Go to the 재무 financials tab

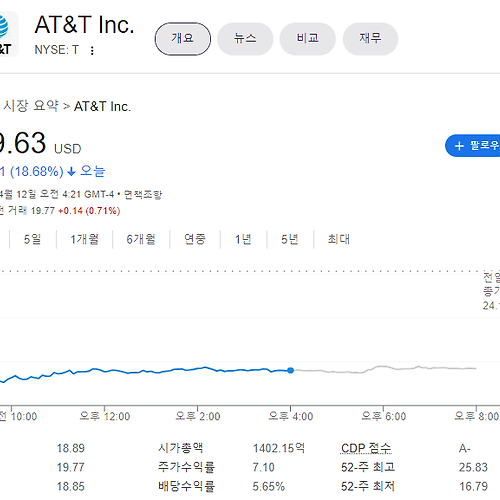pyautogui.click(x=370, y=39)
